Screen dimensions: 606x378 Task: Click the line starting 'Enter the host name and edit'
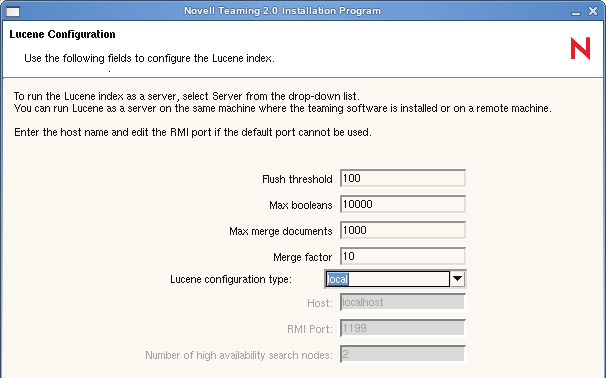coord(193,133)
